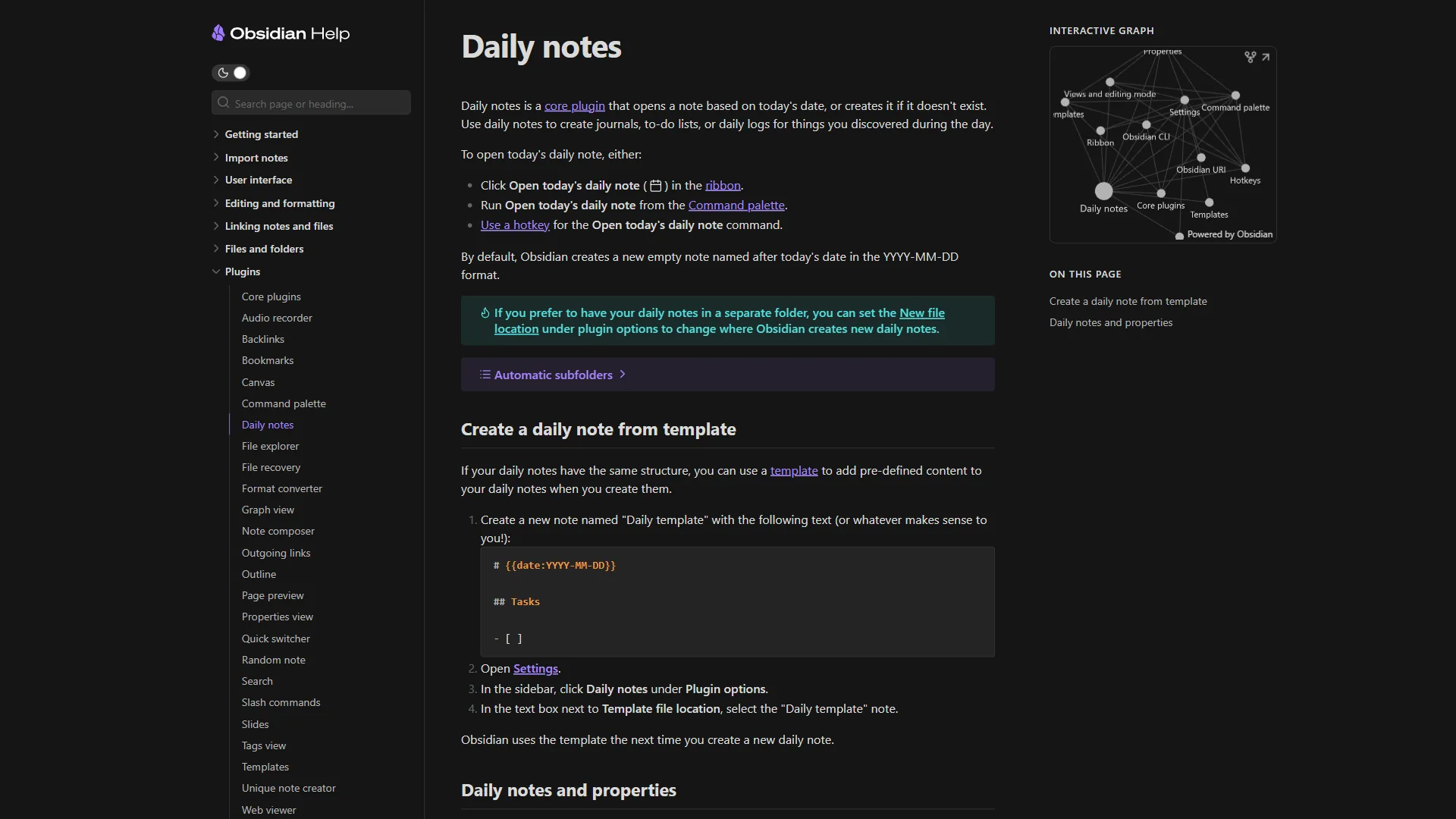Expand the interactive graph with arrow icon
Viewport: 1456px width, 819px height.
[1266, 57]
